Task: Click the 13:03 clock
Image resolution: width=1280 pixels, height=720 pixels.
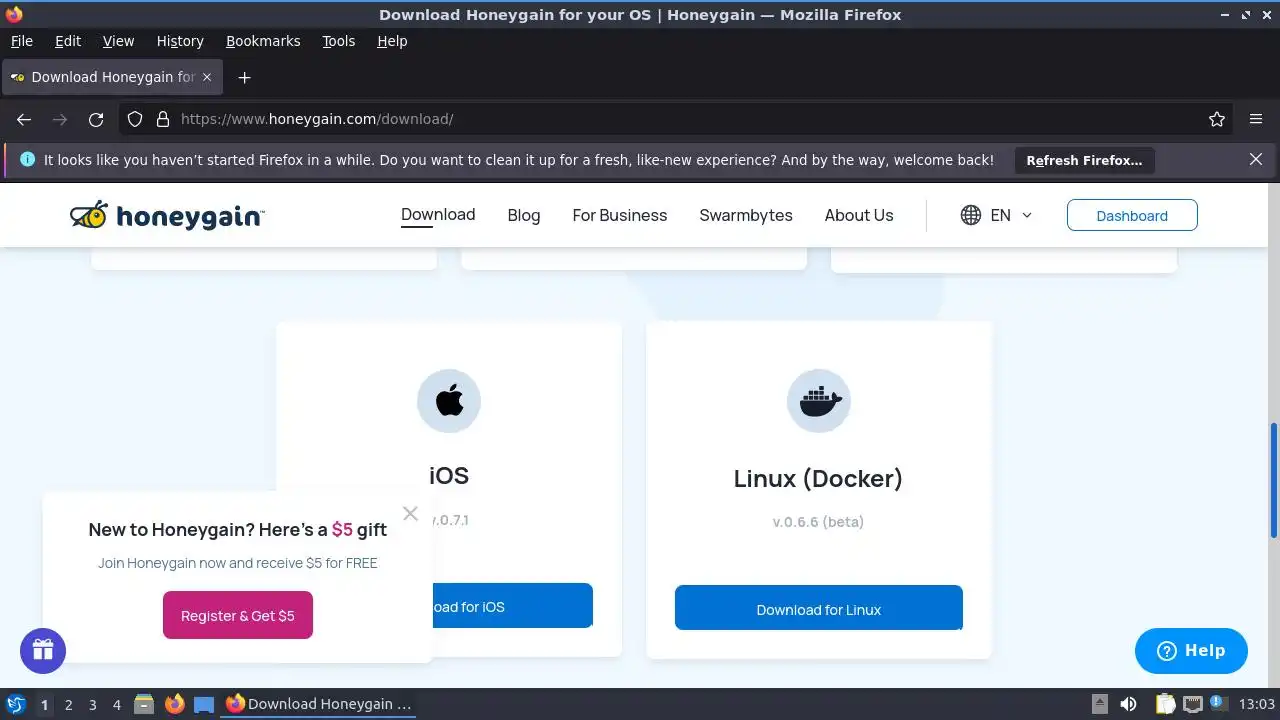Action: [1256, 704]
